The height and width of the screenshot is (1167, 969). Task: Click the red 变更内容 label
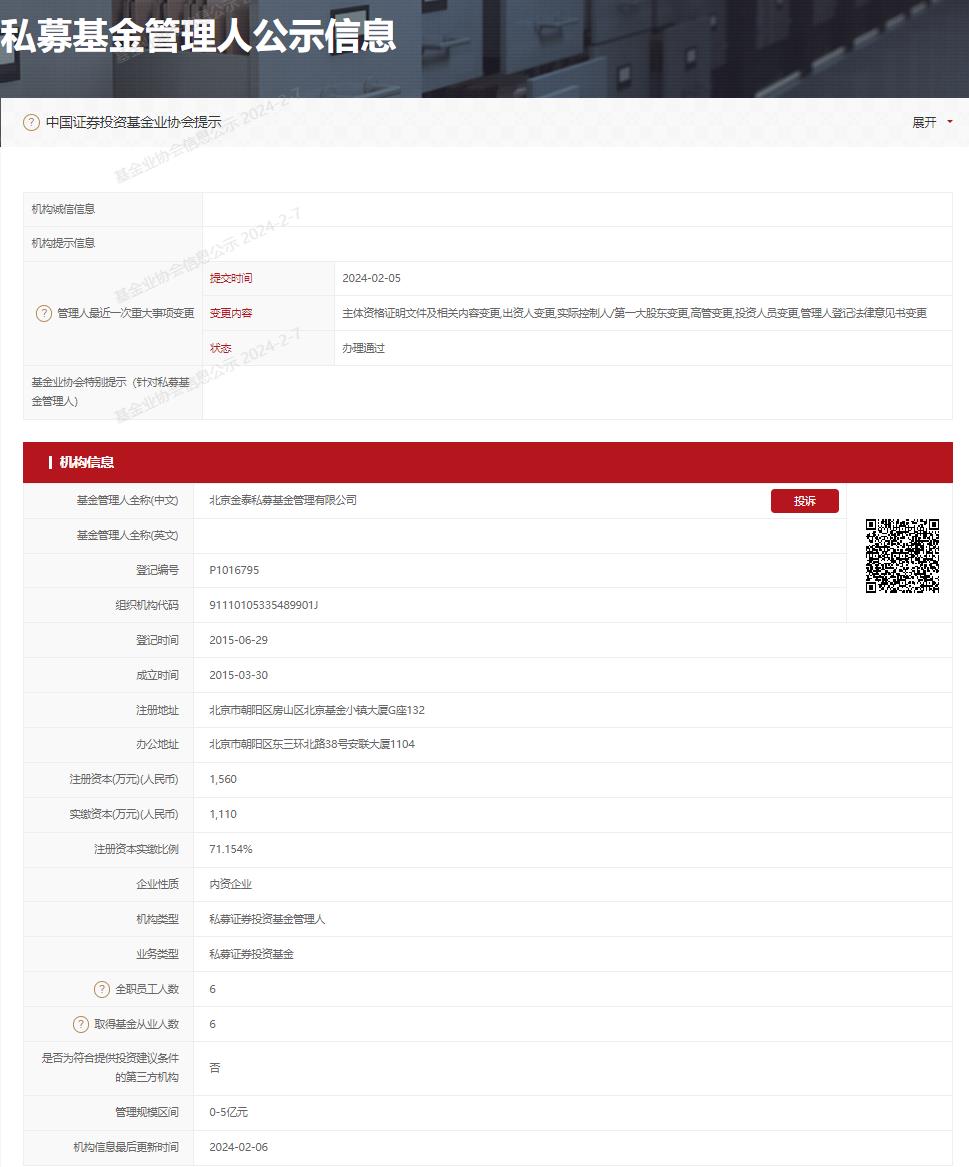[x=231, y=313]
